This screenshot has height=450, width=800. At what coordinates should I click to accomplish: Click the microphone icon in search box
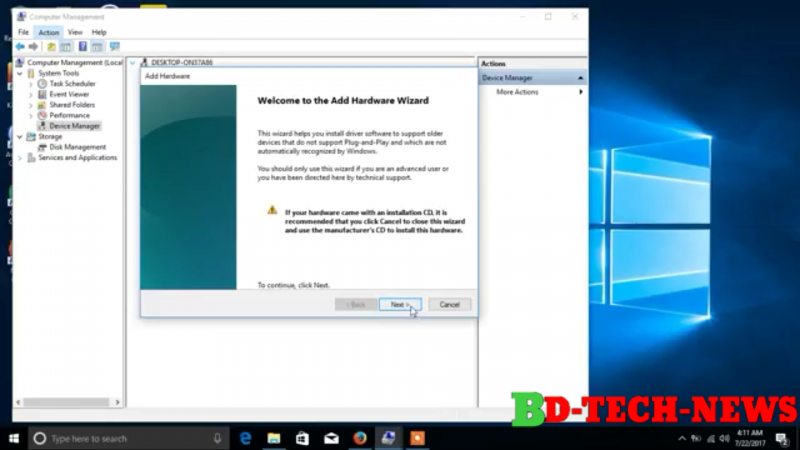[217, 438]
